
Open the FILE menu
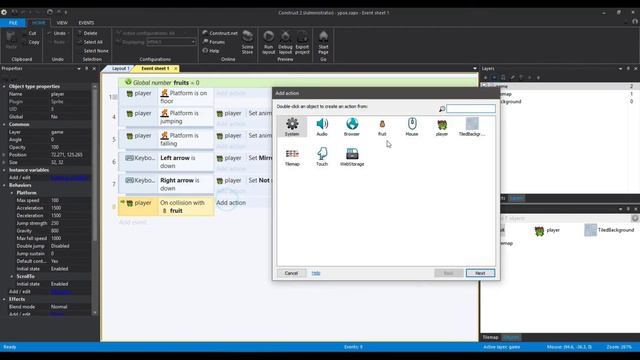(13, 23)
